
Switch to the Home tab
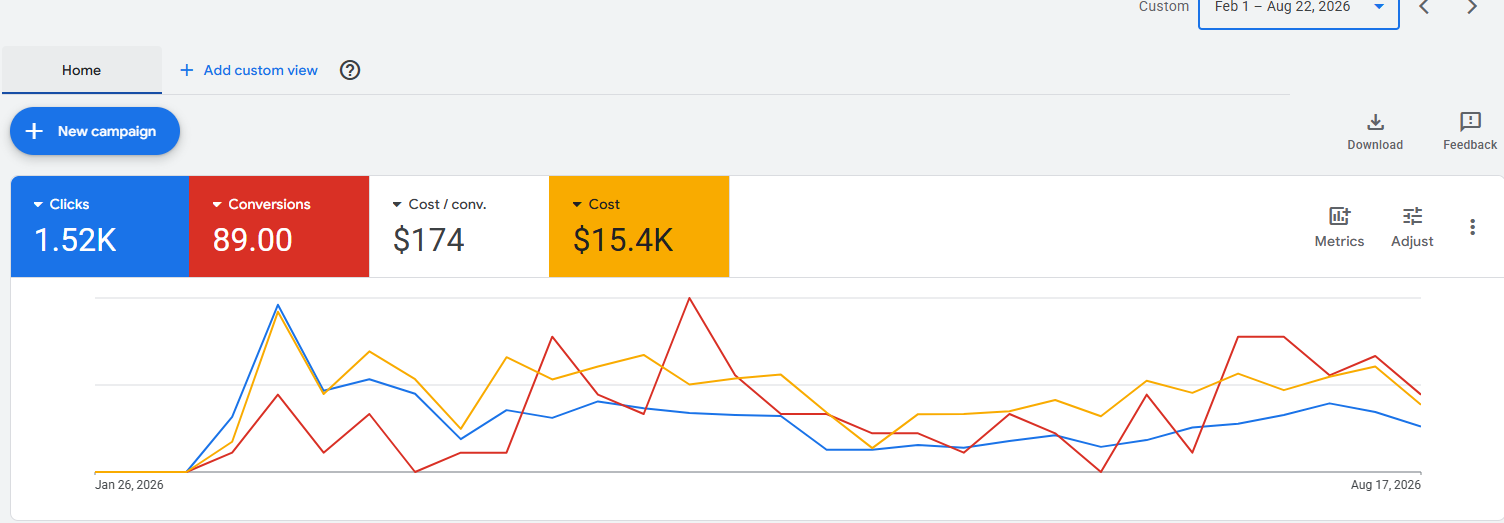pyautogui.click(x=81, y=70)
